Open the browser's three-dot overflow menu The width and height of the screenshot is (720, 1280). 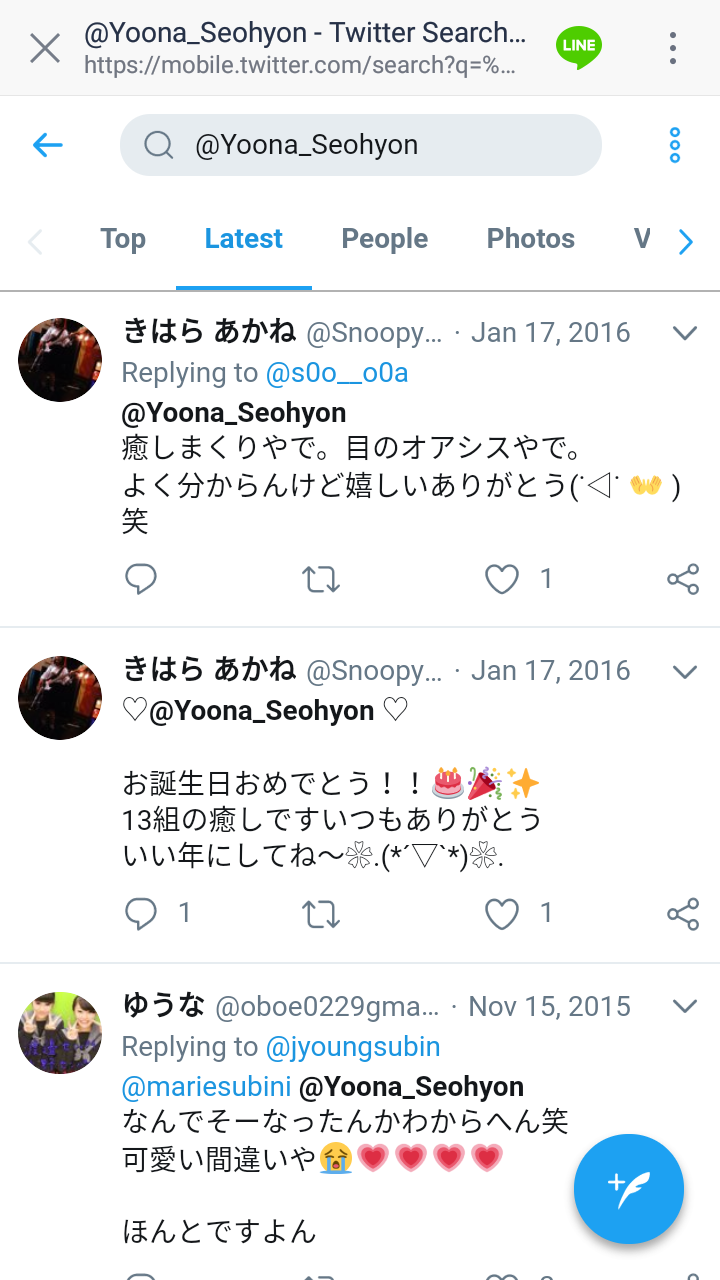click(x=673, y=48)
